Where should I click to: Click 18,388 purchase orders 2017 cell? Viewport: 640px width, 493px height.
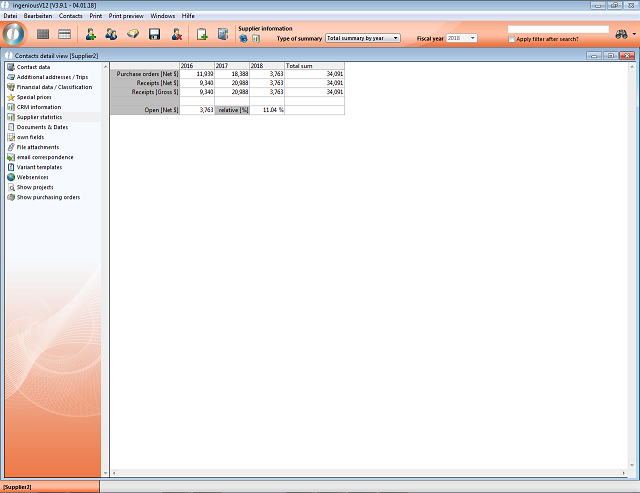point(232,74)
